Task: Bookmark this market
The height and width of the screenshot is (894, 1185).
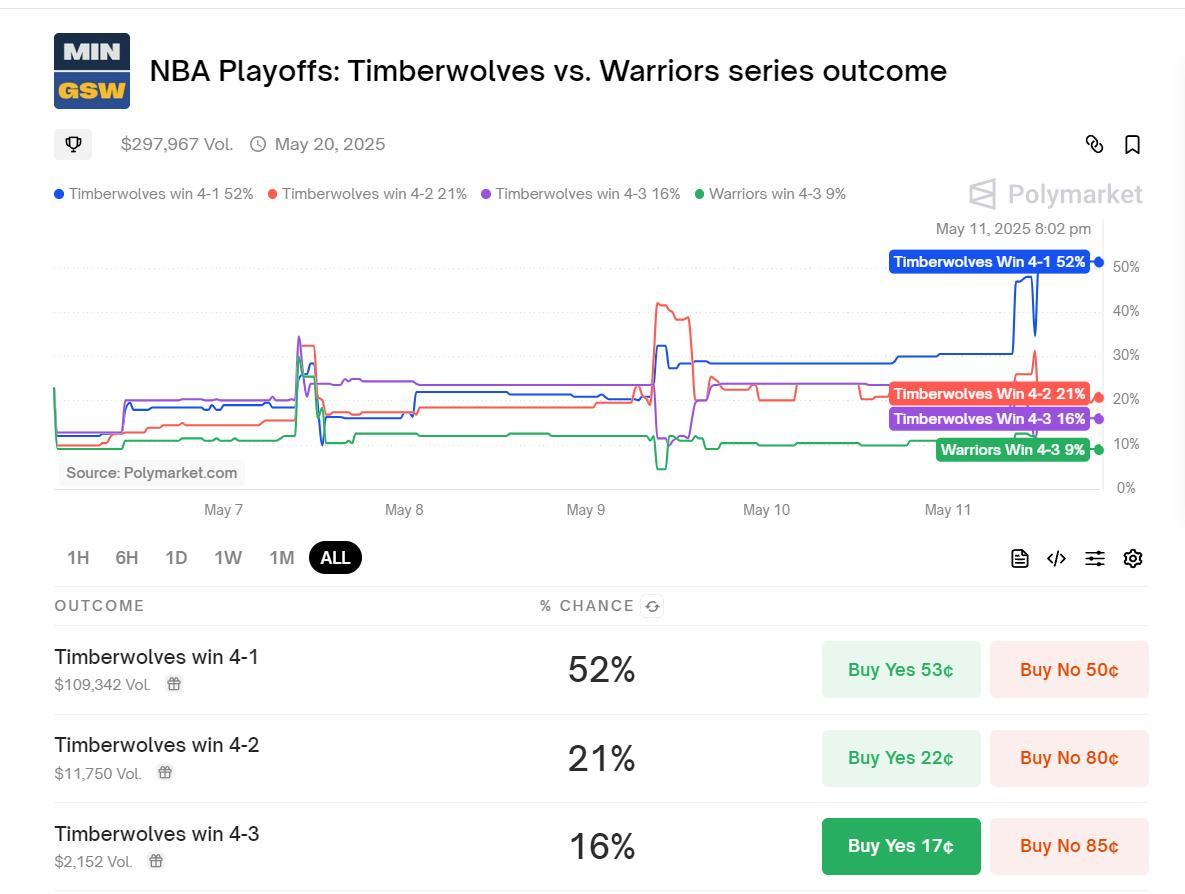Action: (x=1132, y=145)
